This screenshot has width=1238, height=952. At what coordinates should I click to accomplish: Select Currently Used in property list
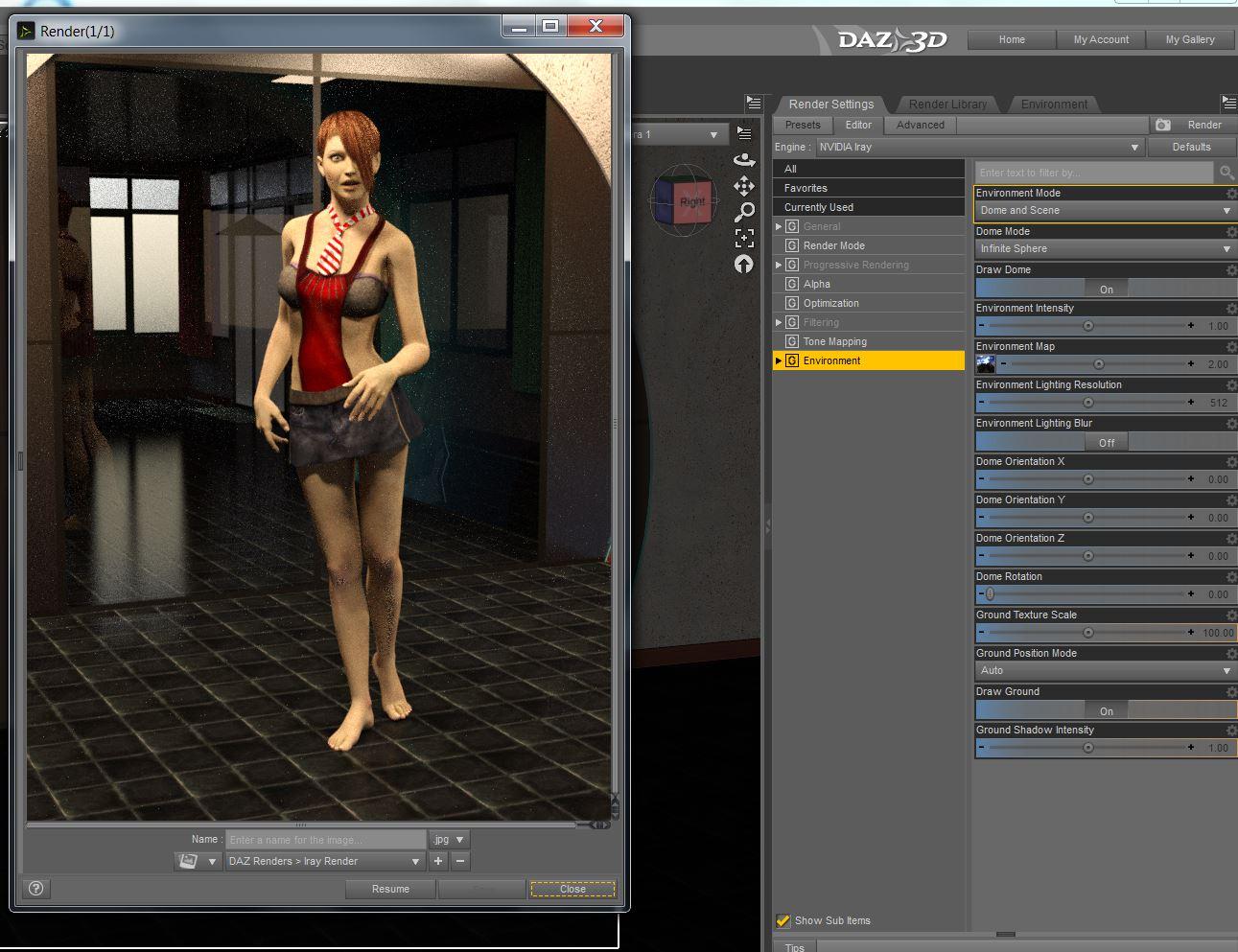click(869, 207)
